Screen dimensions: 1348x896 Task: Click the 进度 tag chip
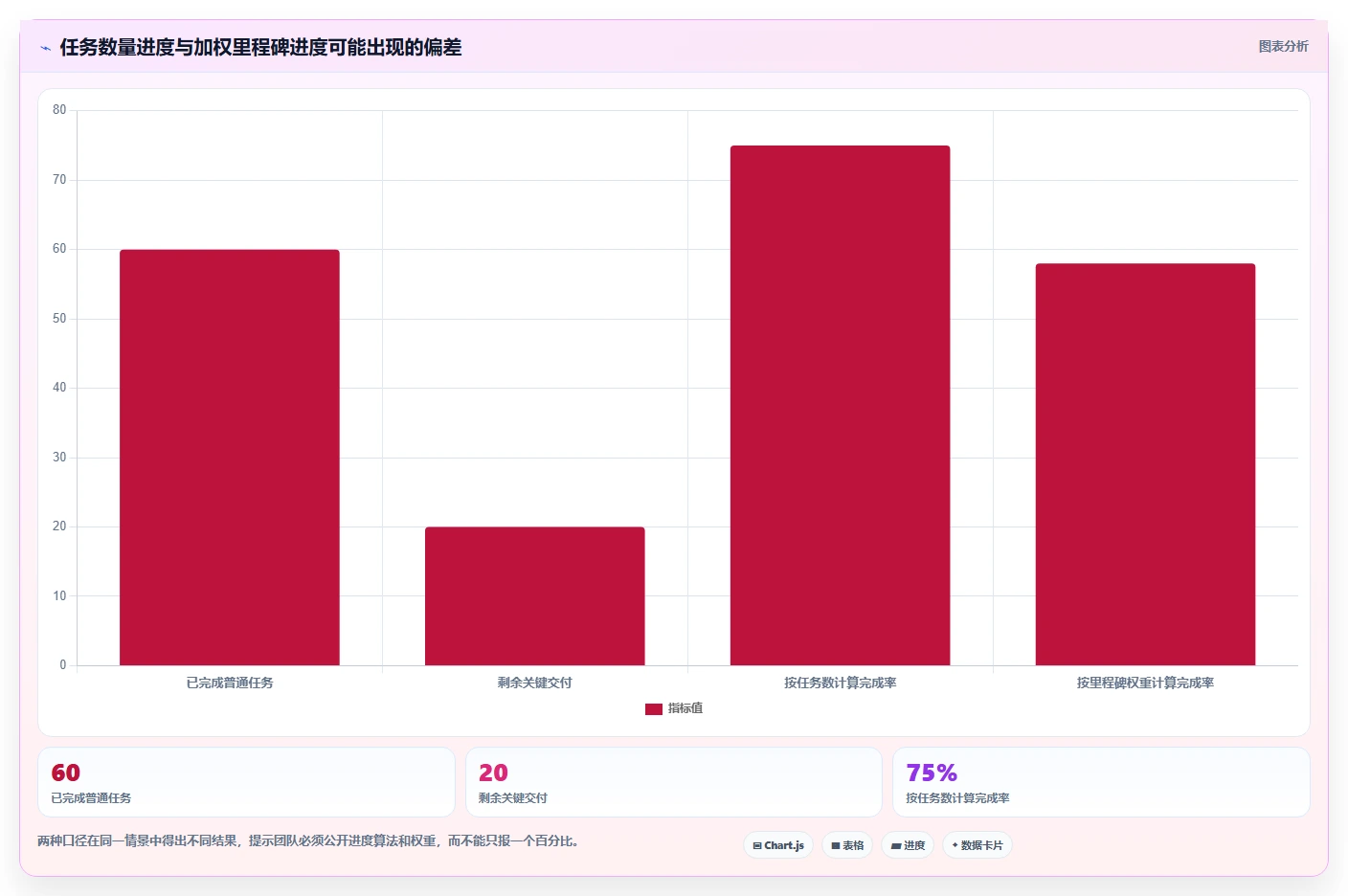908,845
